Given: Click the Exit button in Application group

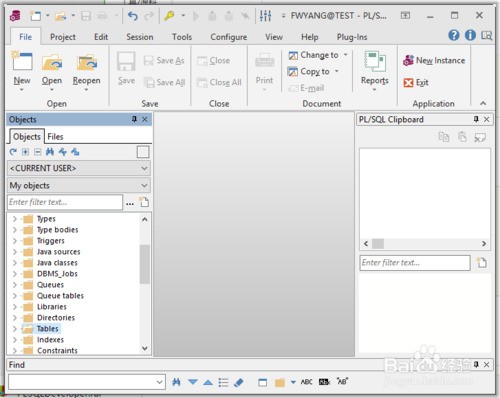Looking at the screenshot, I should [x=416, y=82].
